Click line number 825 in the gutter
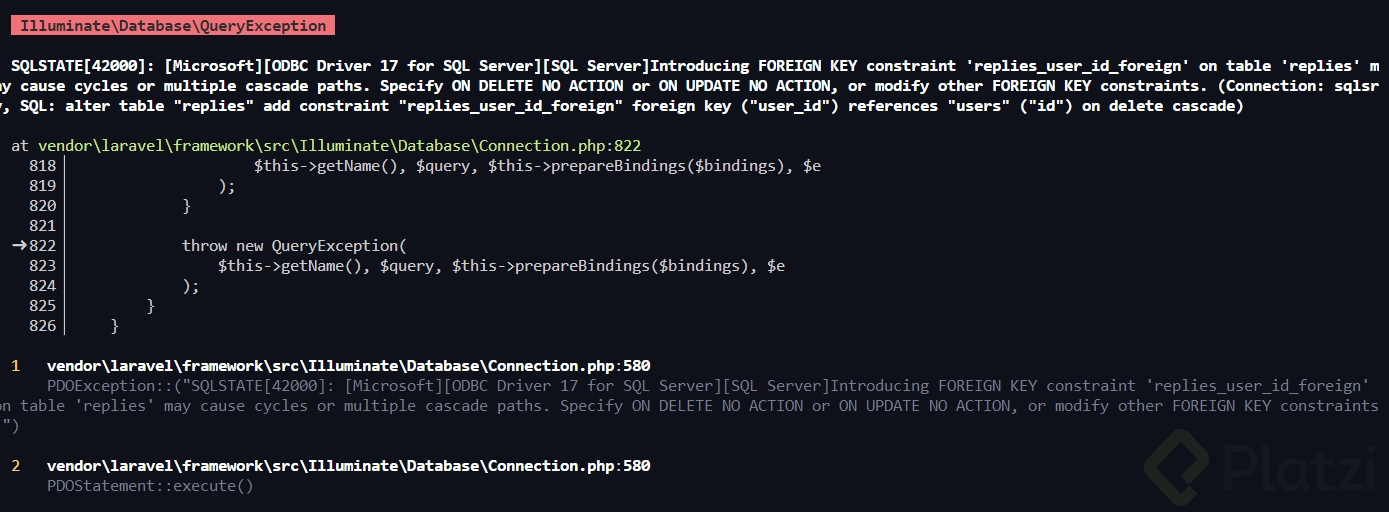Screen dimensions: 1389x512 [x=42, y=305]
